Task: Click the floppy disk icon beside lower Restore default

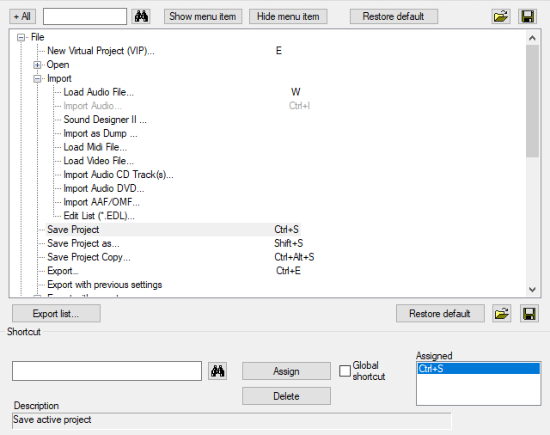Action: [529, 314]
